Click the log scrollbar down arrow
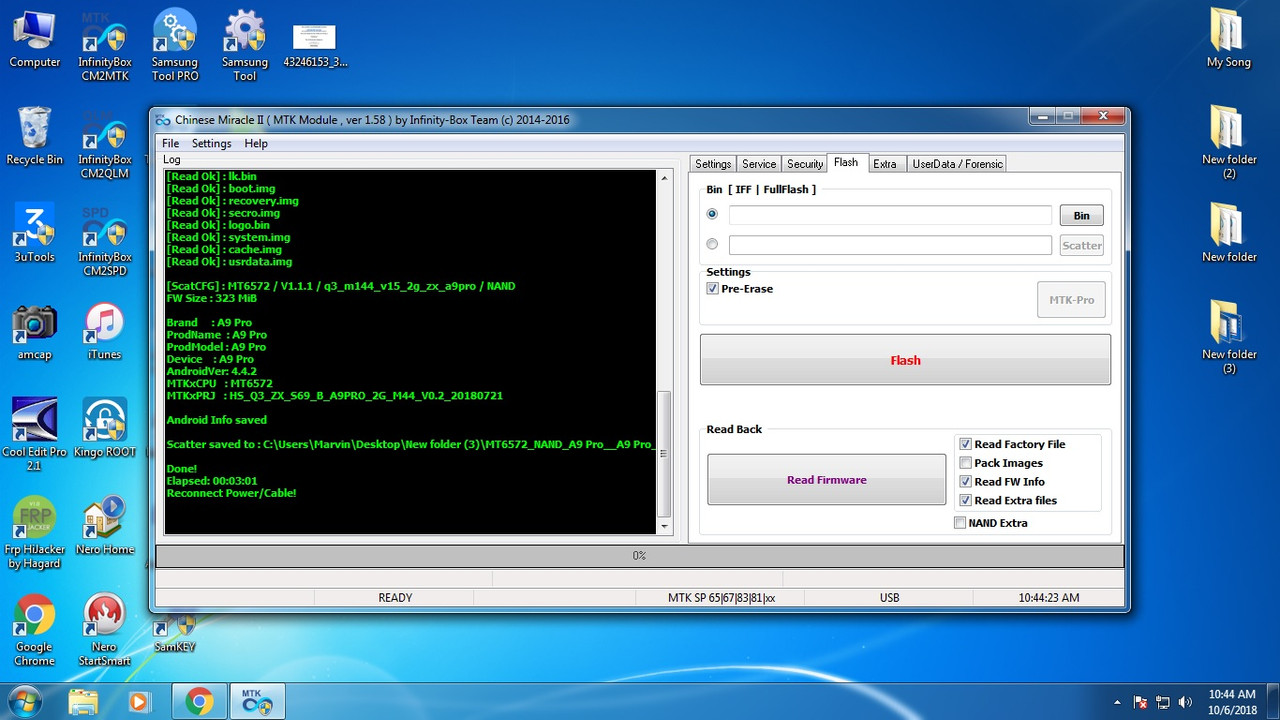Viewport: 1280px width, 720px height. click(x=665, y=525)
